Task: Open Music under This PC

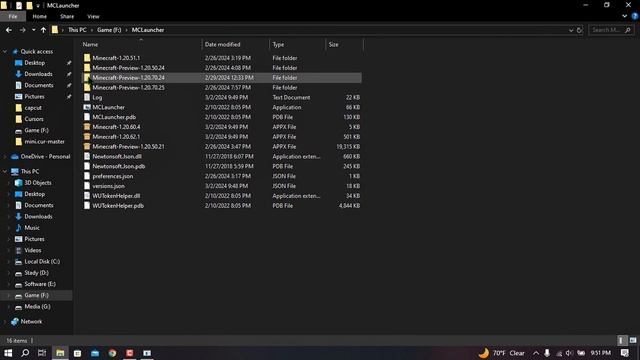Action: coord(32,228)
